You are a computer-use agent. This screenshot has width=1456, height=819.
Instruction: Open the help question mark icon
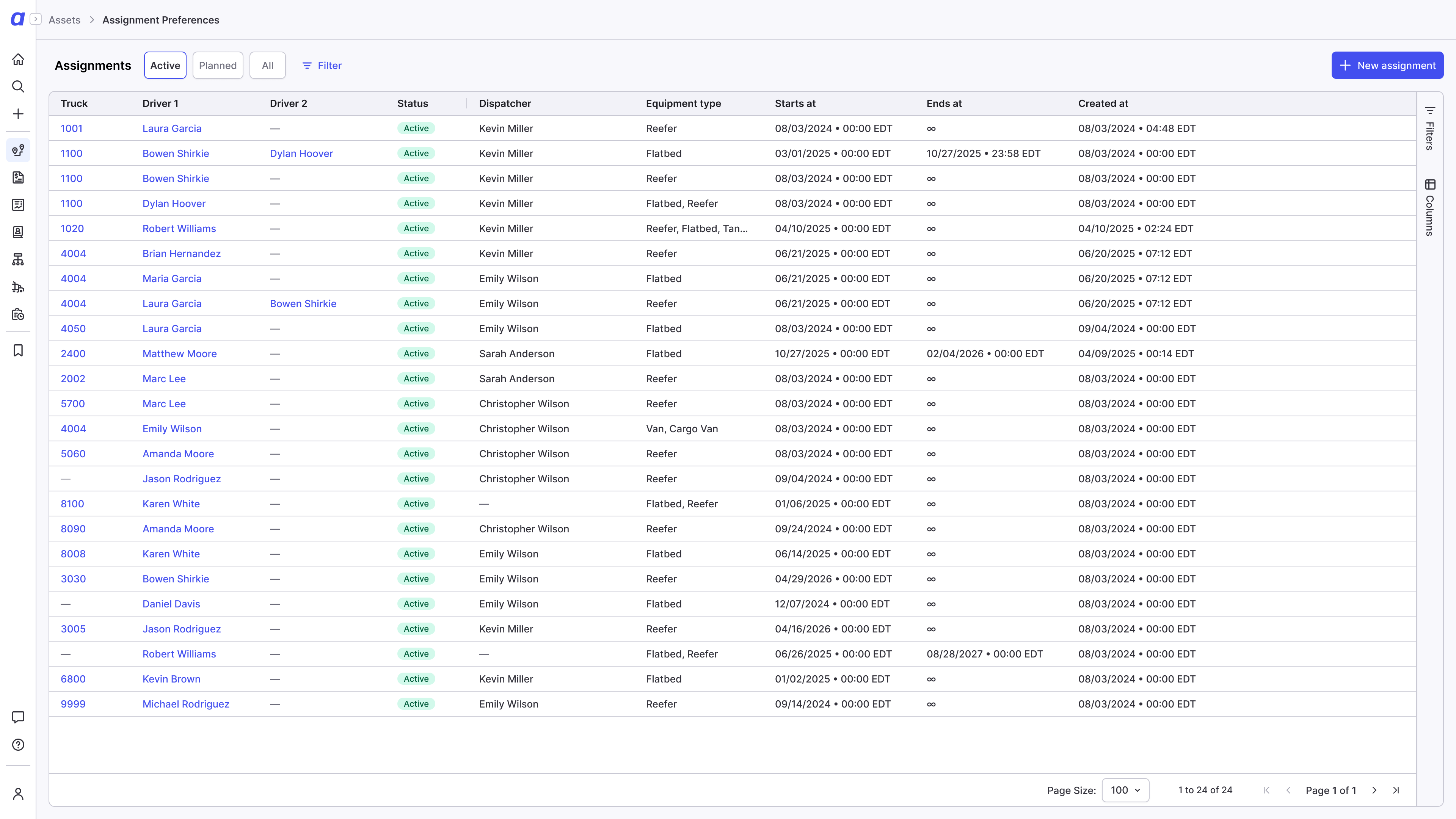[x=18, y=745]
